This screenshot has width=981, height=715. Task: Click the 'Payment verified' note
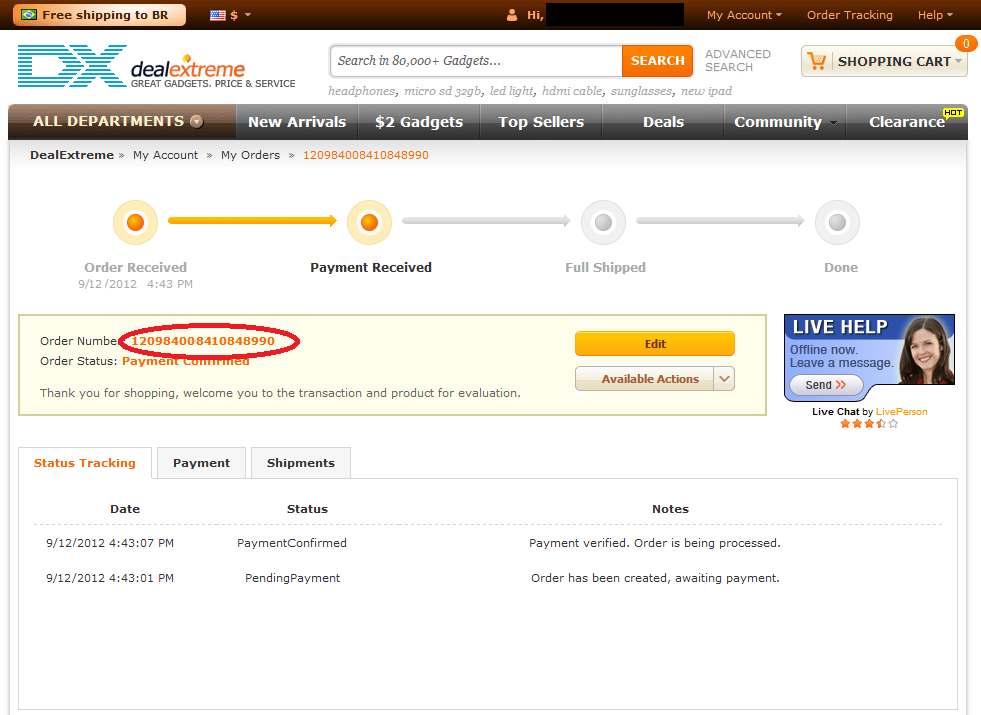point(655,543)
